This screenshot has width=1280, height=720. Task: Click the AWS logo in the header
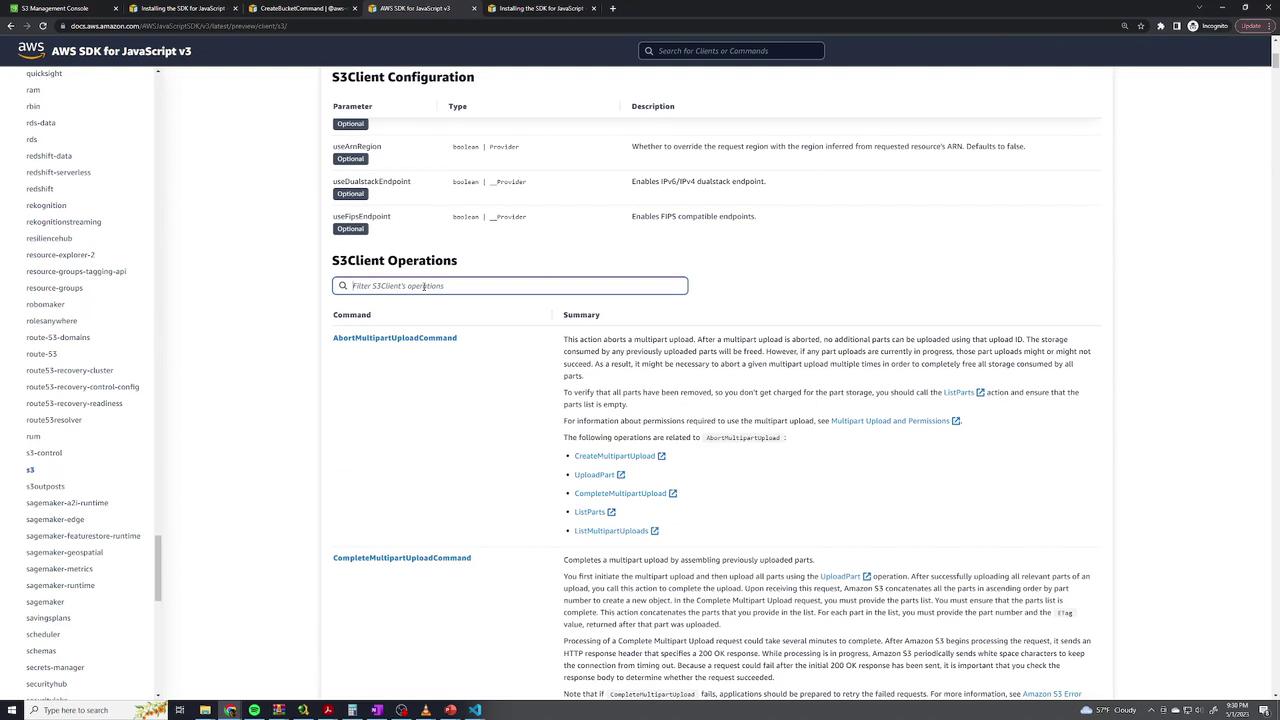coord(30,51)
